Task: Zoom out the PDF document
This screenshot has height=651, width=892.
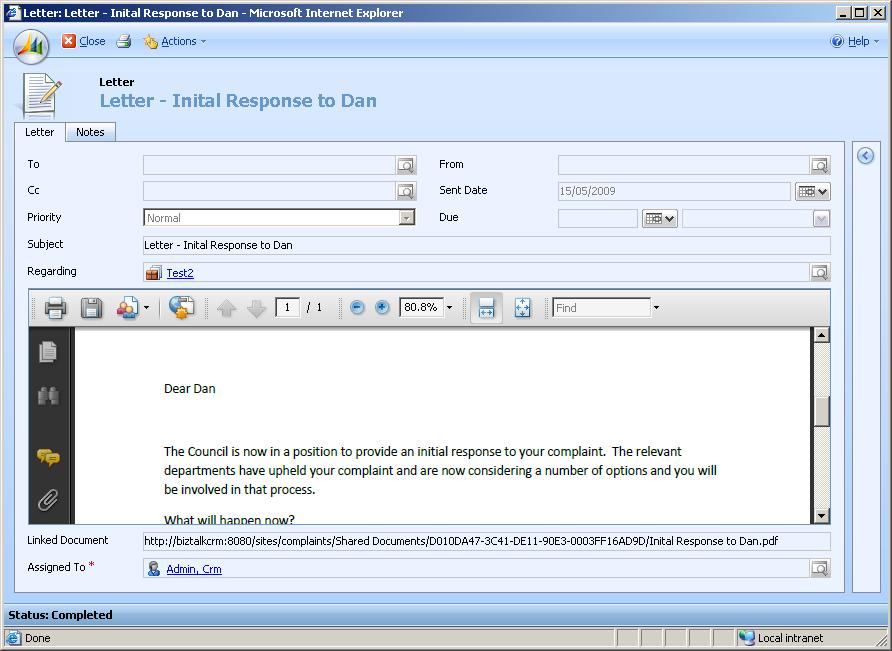Action: click(x=357, y=308)
